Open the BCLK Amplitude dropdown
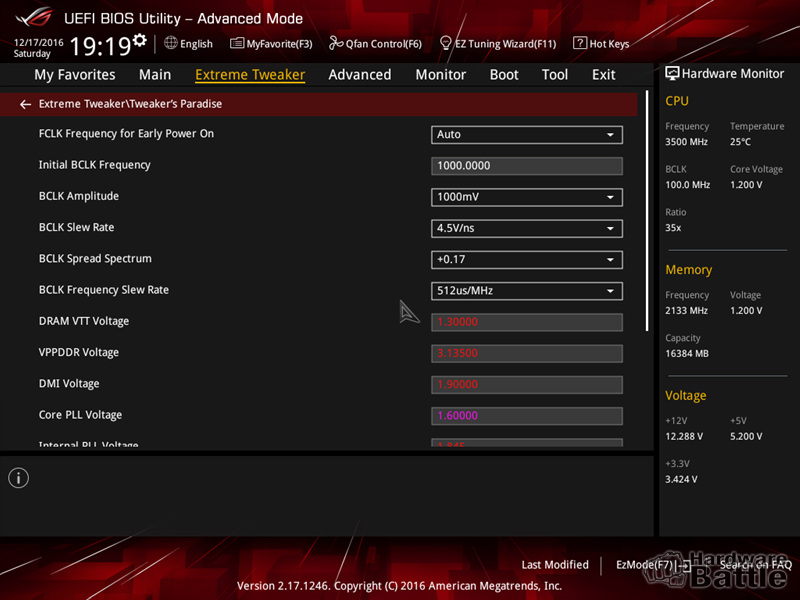800x600 pixels. pos(527,197)
